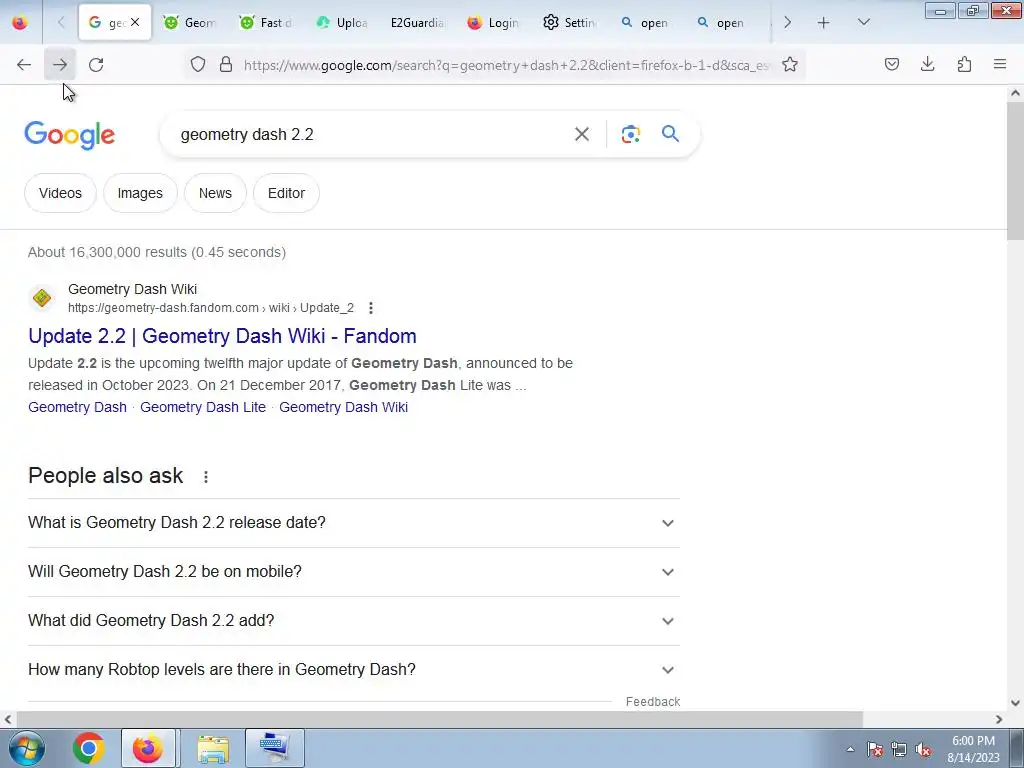
Task: Switch to the Geom tab
Action: point(191,23)
